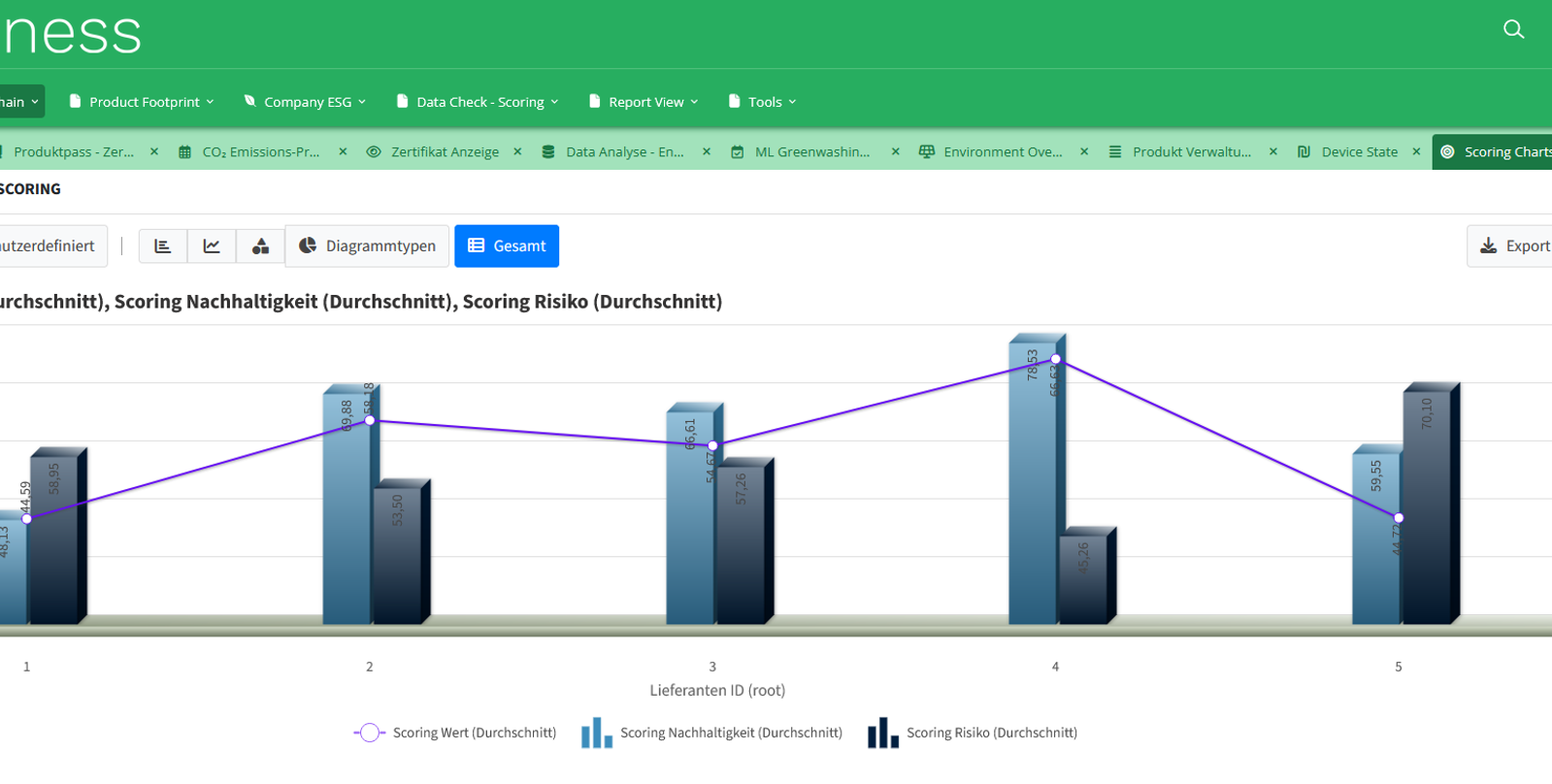
Task: Switch to the Produktpass tab
Action: click(x=73, y=152)
